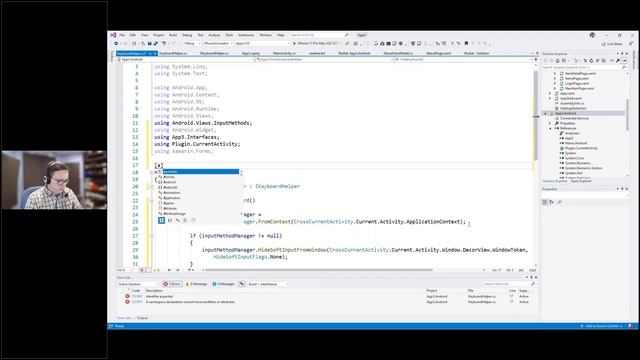Click the Save toolbar icon
Viewport: 640px width, 360px height.
coord(150,43)
